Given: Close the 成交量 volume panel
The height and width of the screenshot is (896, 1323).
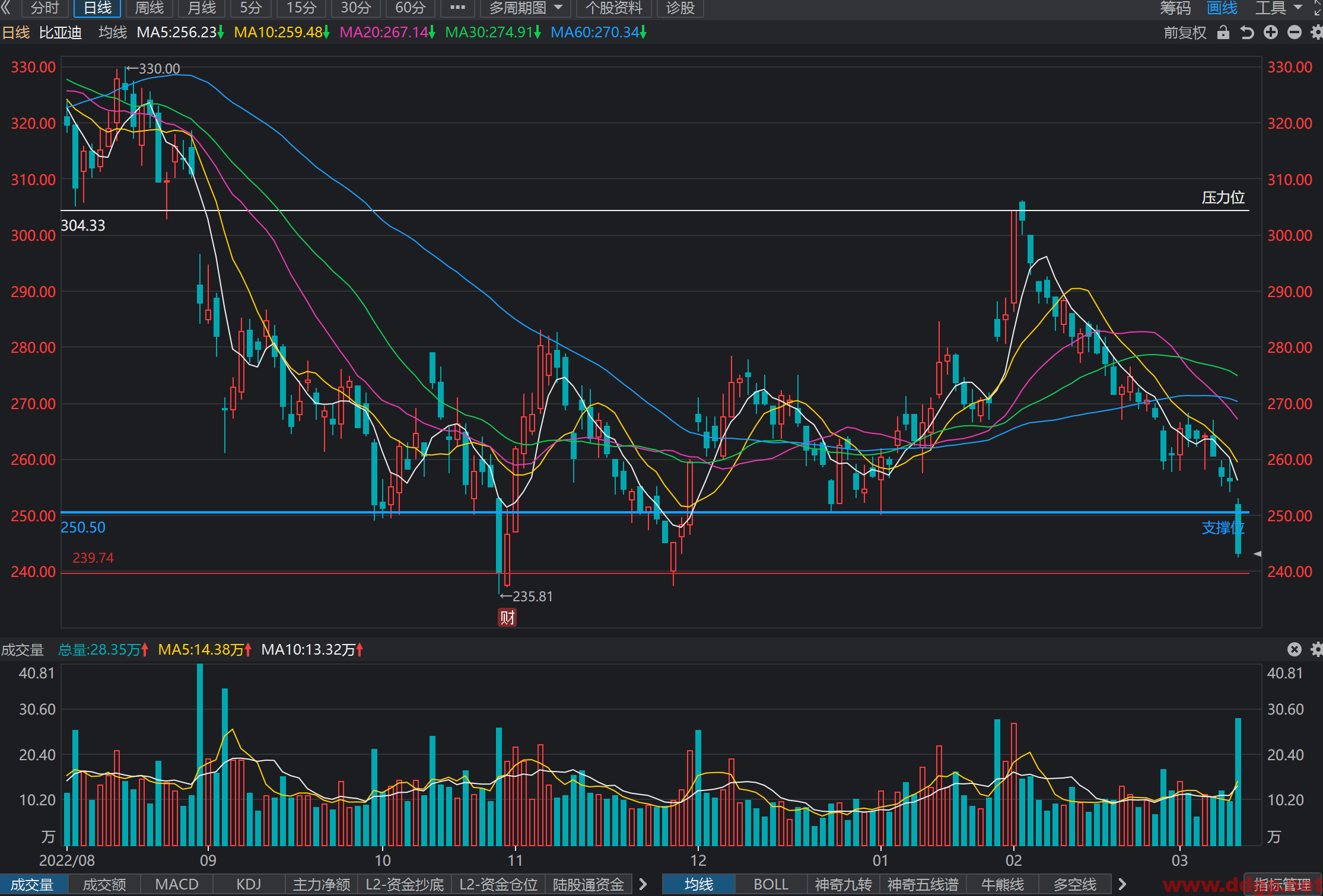Looking at the screenshot, I should coord(1295,649).
